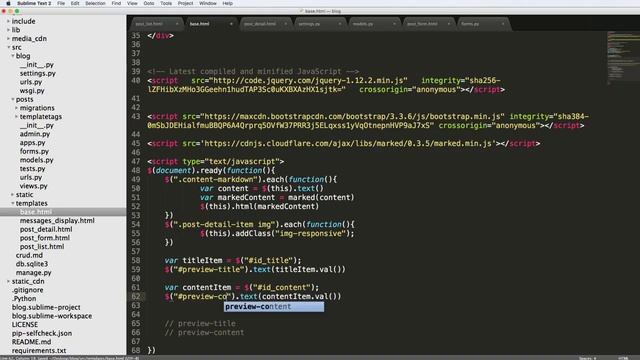Image resolution: width=640 pixels, height=360 pixels.
Task: Close the post_form.html tab
Action: click(x=449, y=24)
